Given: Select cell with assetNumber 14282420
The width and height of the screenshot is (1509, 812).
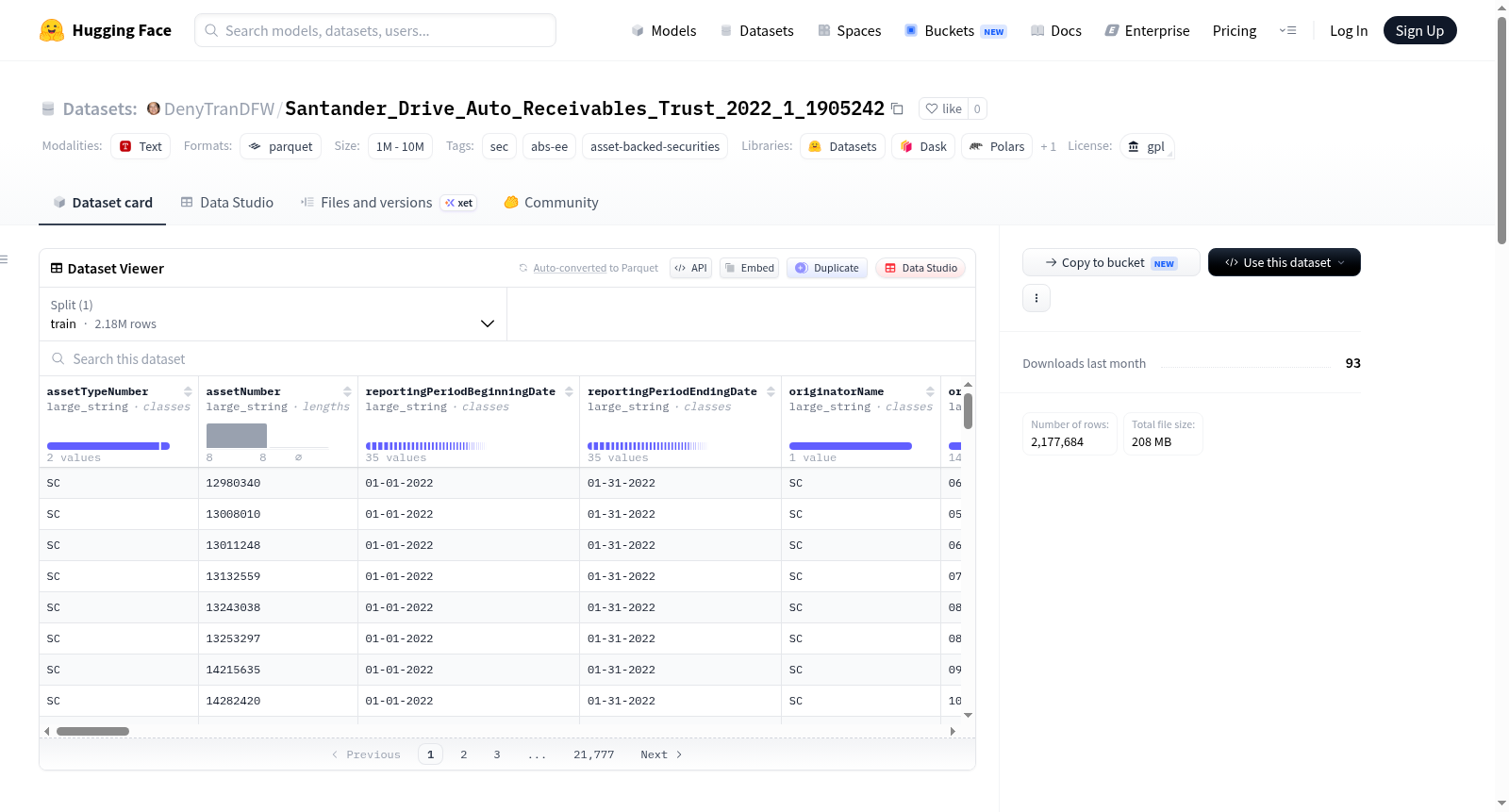Looking at the screenshot, I should tap(278, 701).
